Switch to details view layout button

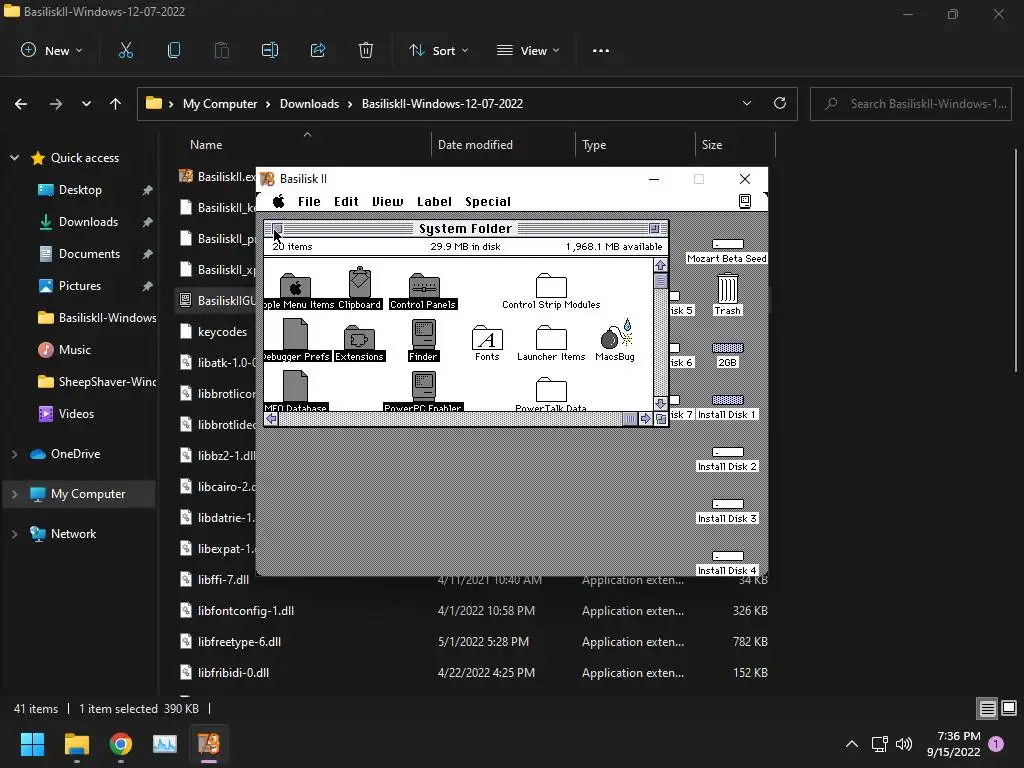(x=987, y=709)
